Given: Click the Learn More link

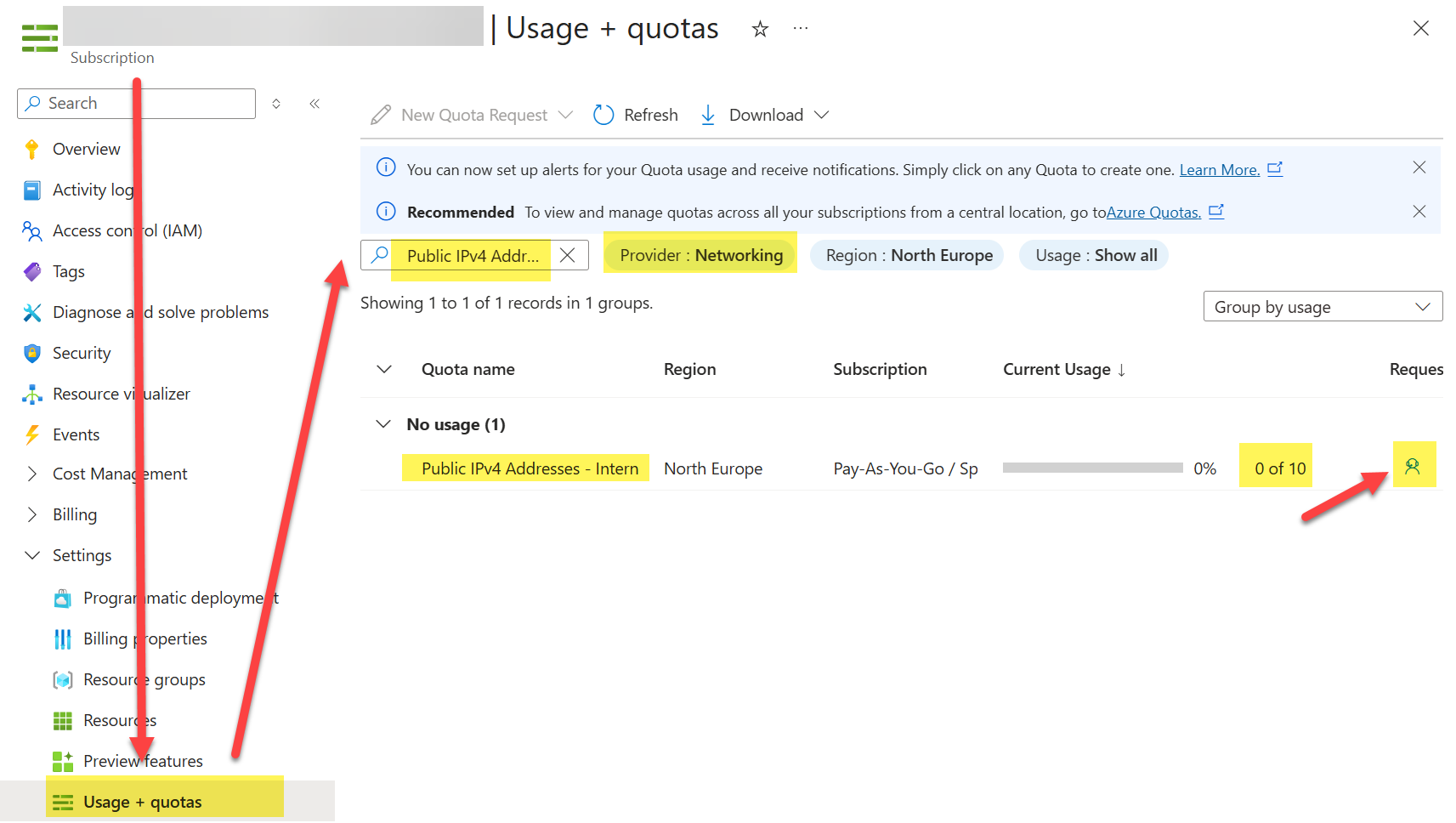Looking at the screenshot, I should coord(1219,170).
